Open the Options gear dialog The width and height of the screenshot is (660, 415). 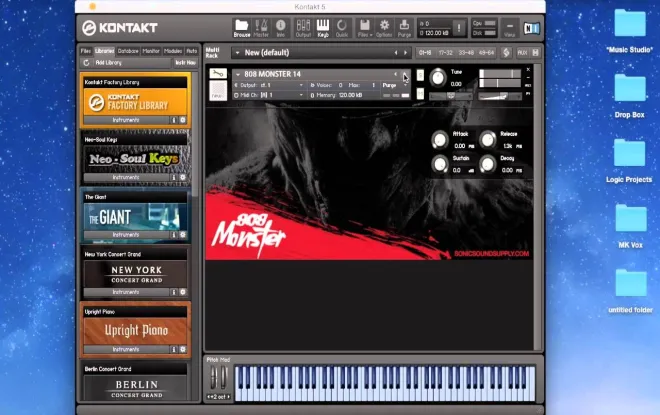[384, 28]
